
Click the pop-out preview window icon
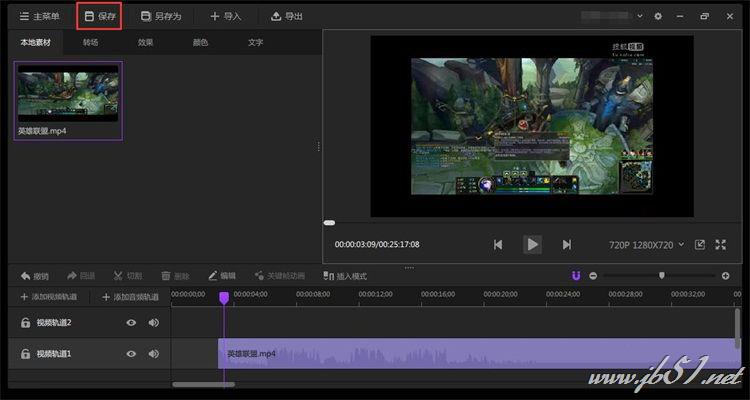point(700,245)
